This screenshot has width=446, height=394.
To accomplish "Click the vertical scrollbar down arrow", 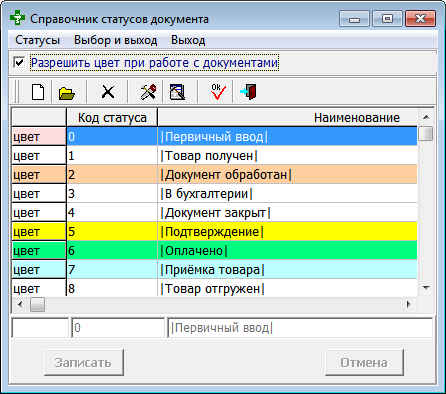I will [426, 288].
